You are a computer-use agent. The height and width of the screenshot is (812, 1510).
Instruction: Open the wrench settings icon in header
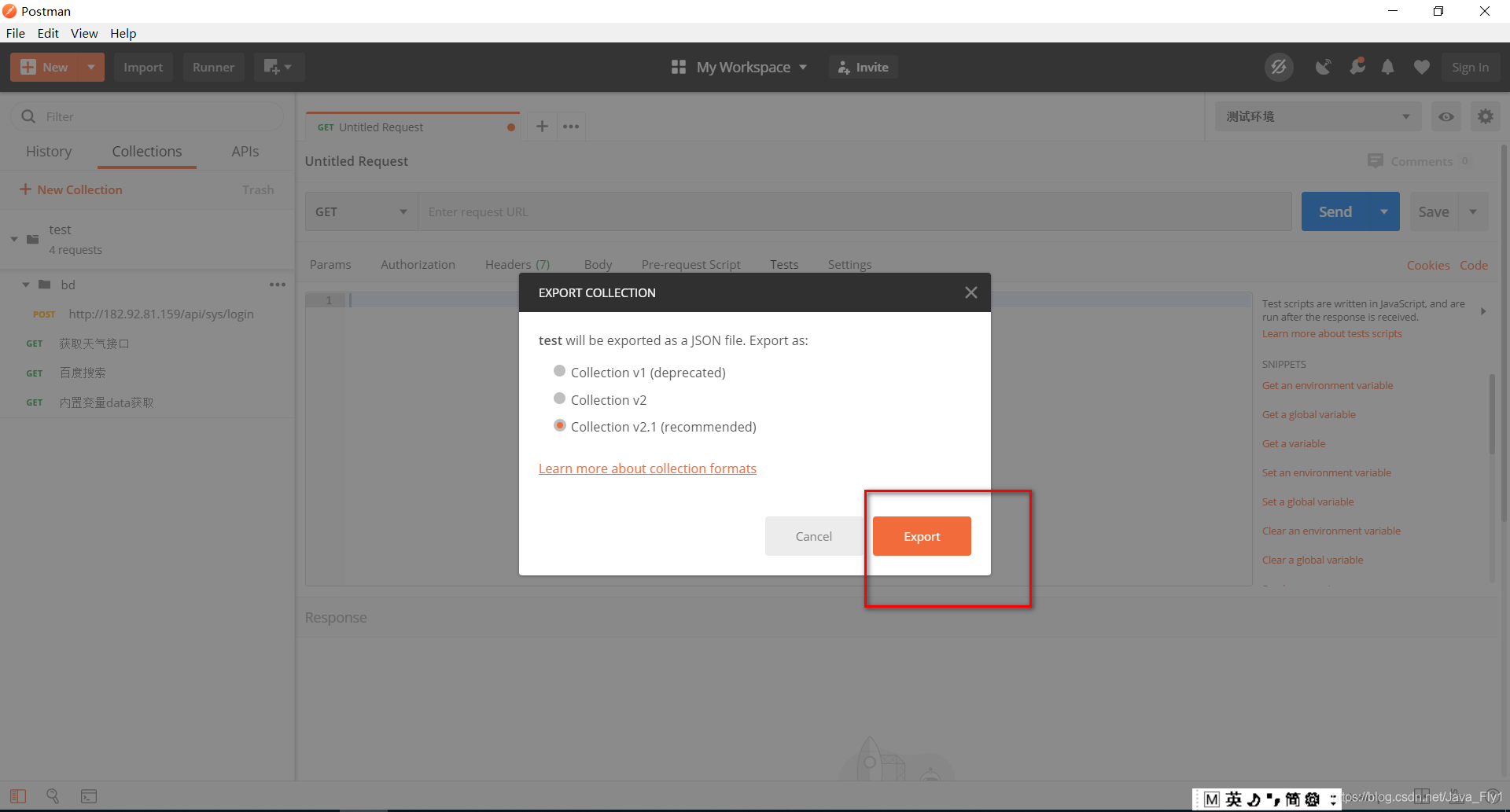click(1357, 68)
